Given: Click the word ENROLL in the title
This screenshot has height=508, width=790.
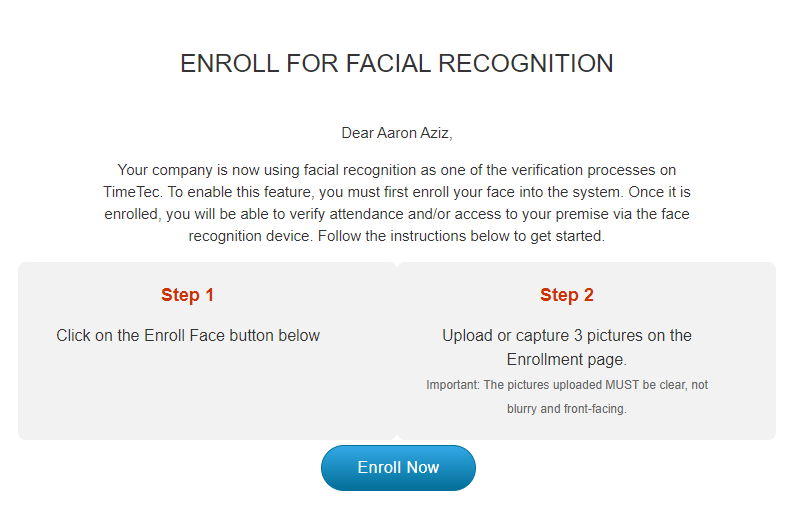Looking at the screenshot, I should point(229,64).
